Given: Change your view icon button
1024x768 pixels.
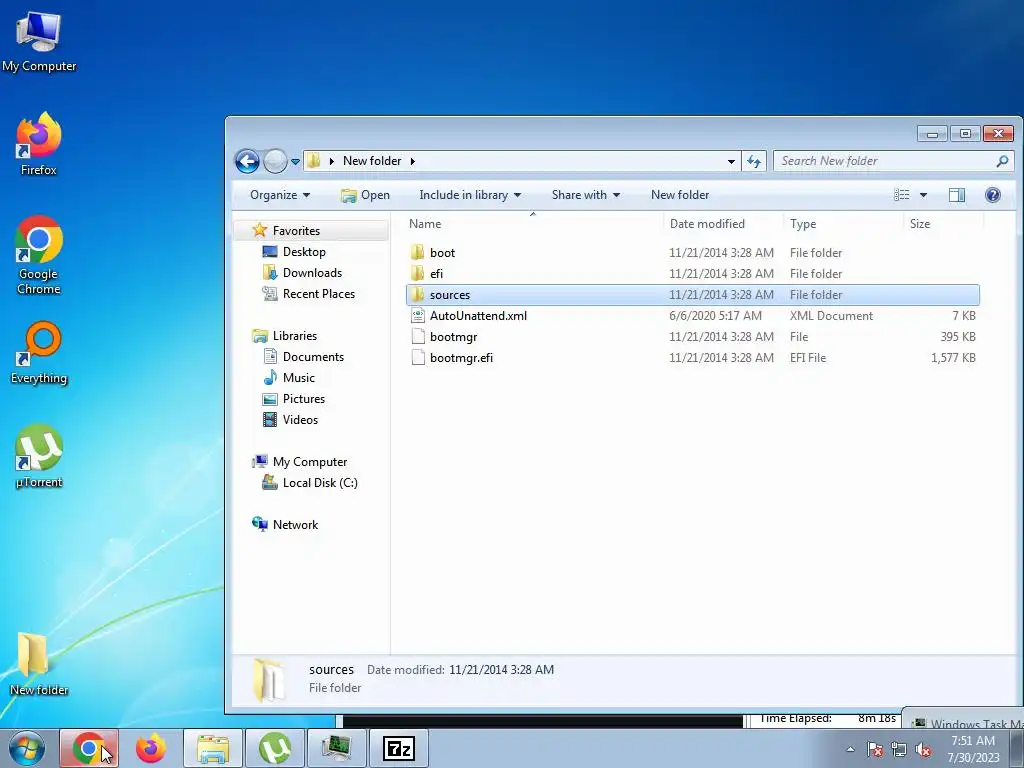Looking at the screenshot, I should pyautogui.click(x=902, y=195).
